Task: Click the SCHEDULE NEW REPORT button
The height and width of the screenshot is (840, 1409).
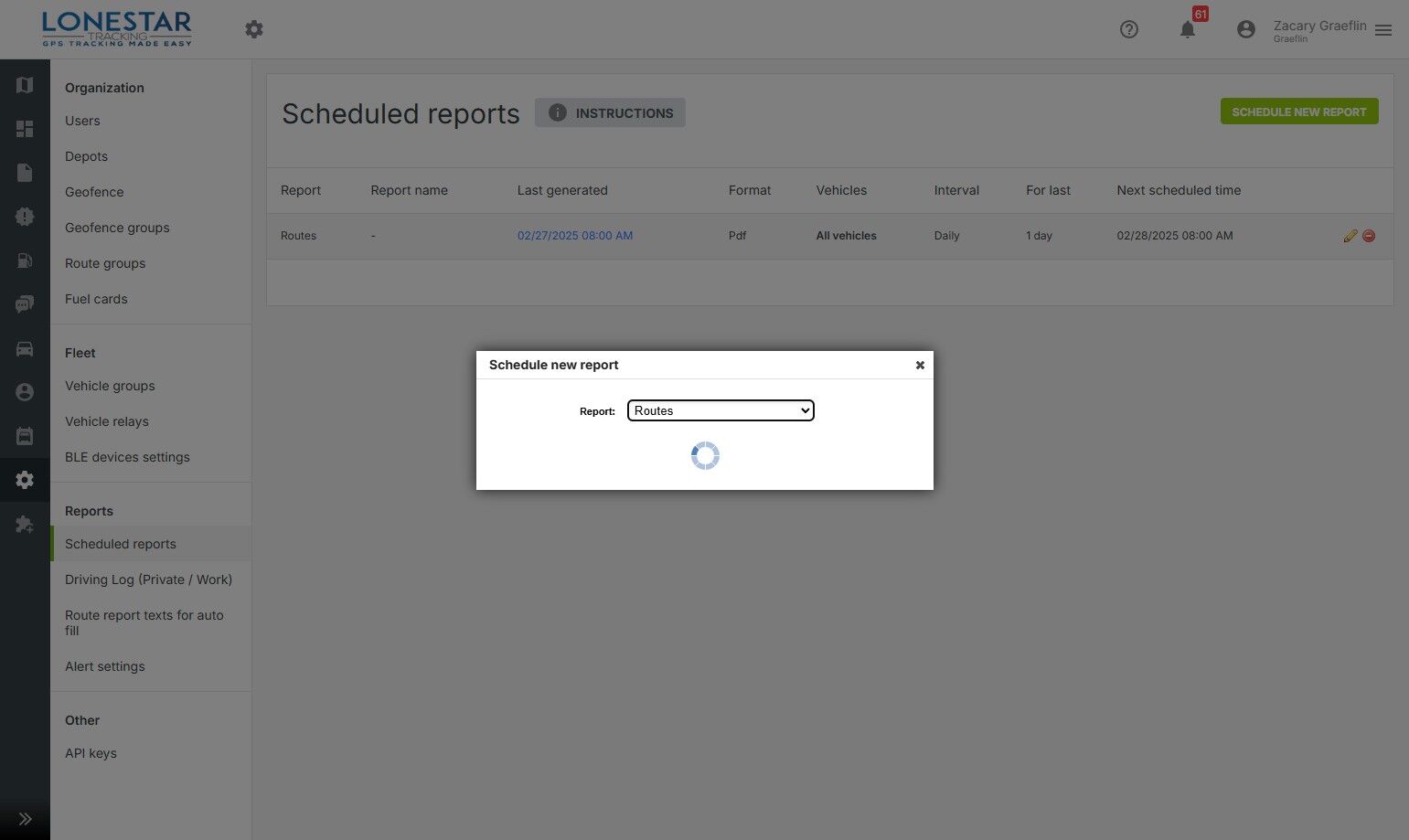Action: [1299, 112]
